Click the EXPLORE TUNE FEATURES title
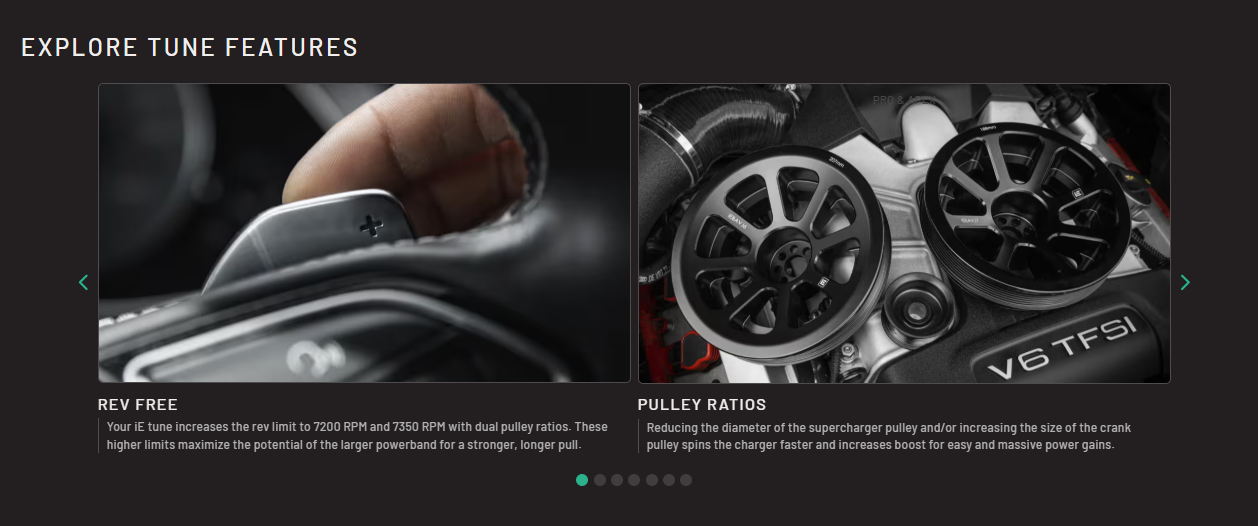Screen dimensions: 1258x526 pyautogui.click(x=190, y=47)
